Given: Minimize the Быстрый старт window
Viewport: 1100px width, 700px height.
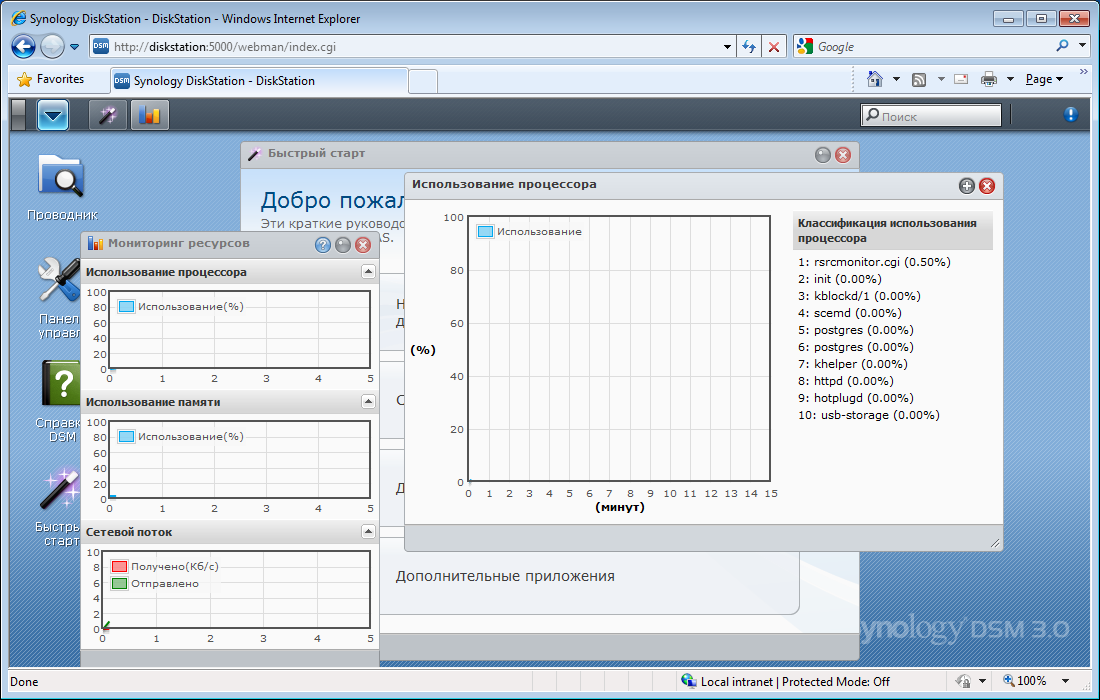Looking at the screenshot, I should tap(823, 155).
